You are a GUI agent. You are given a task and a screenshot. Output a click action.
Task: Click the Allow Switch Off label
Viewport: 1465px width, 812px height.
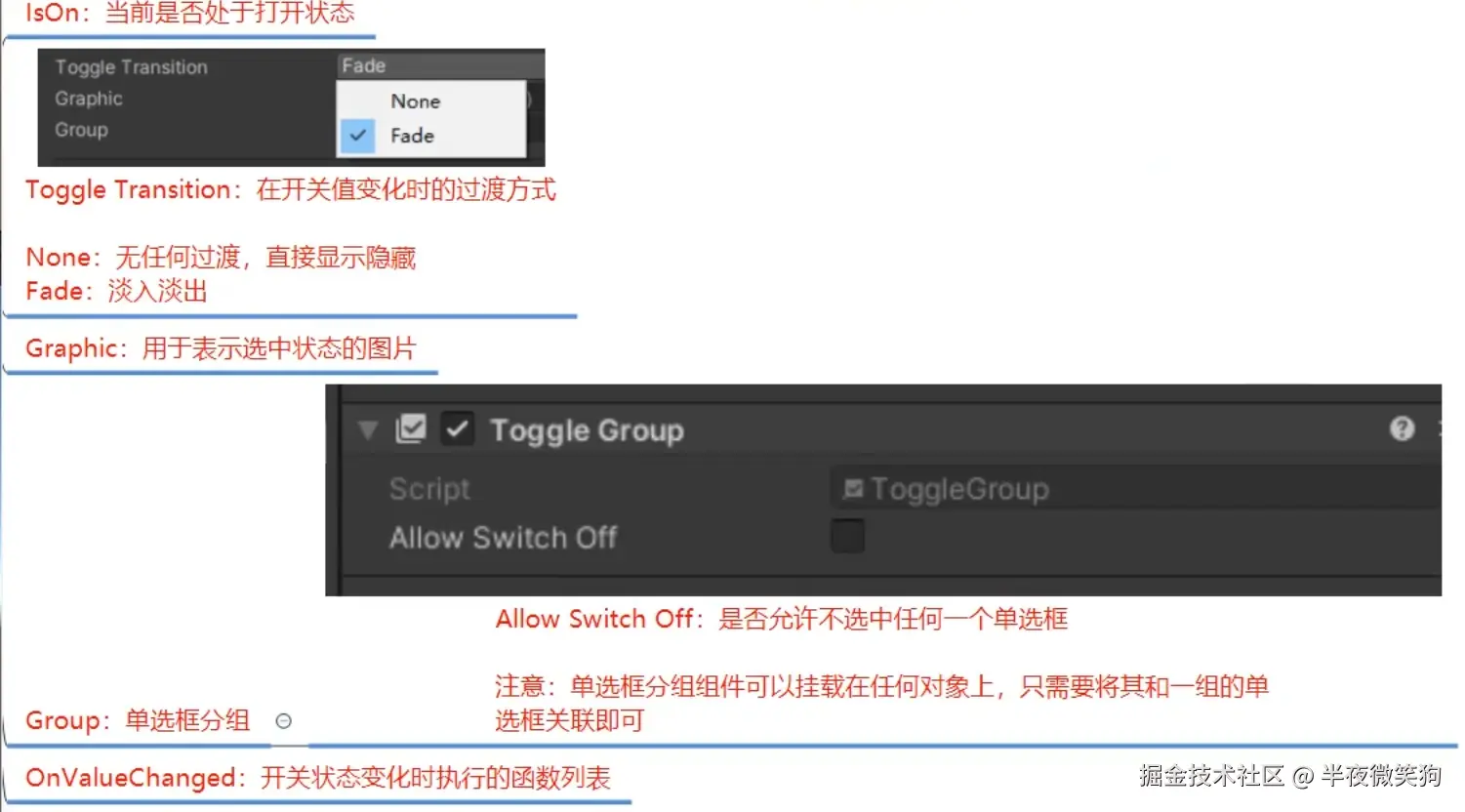[x=503, y=538]
